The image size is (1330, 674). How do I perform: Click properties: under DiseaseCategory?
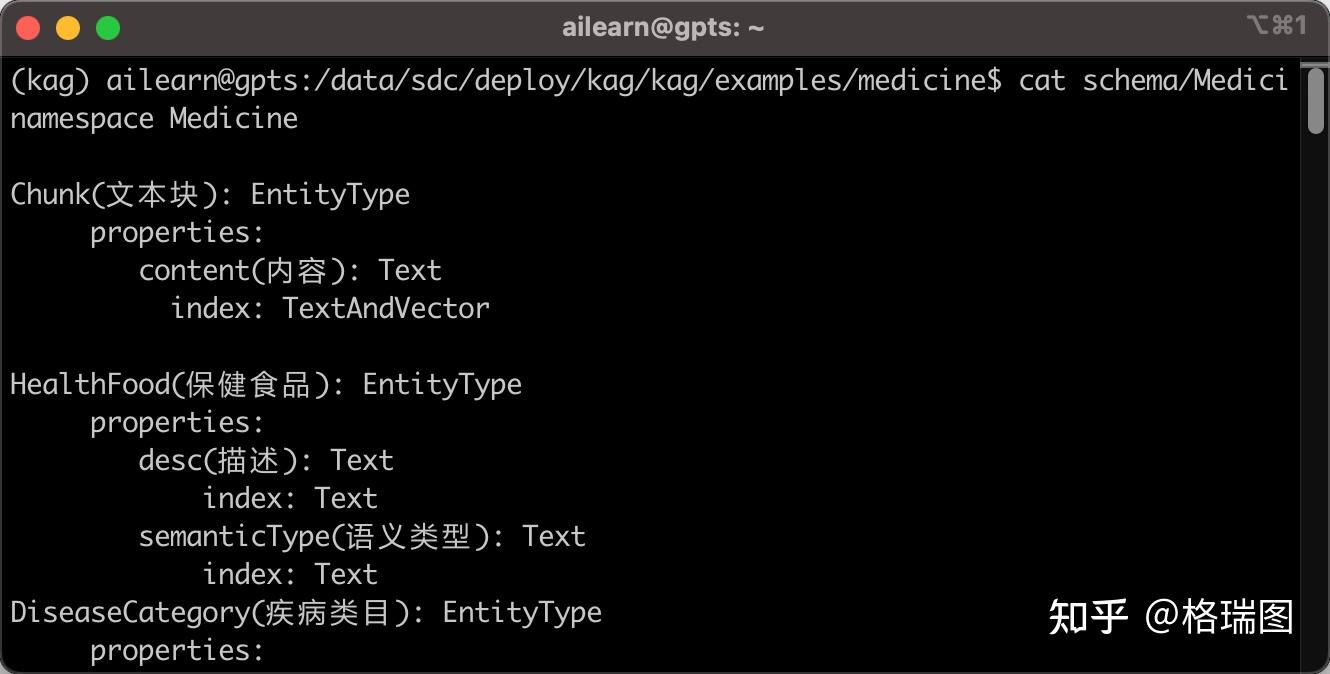176,650
